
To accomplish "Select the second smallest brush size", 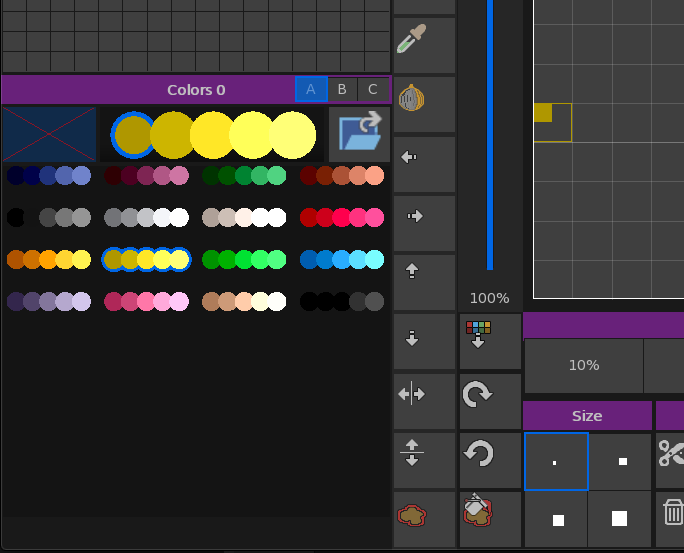I will pyautogui.click(x=622, y=461).
